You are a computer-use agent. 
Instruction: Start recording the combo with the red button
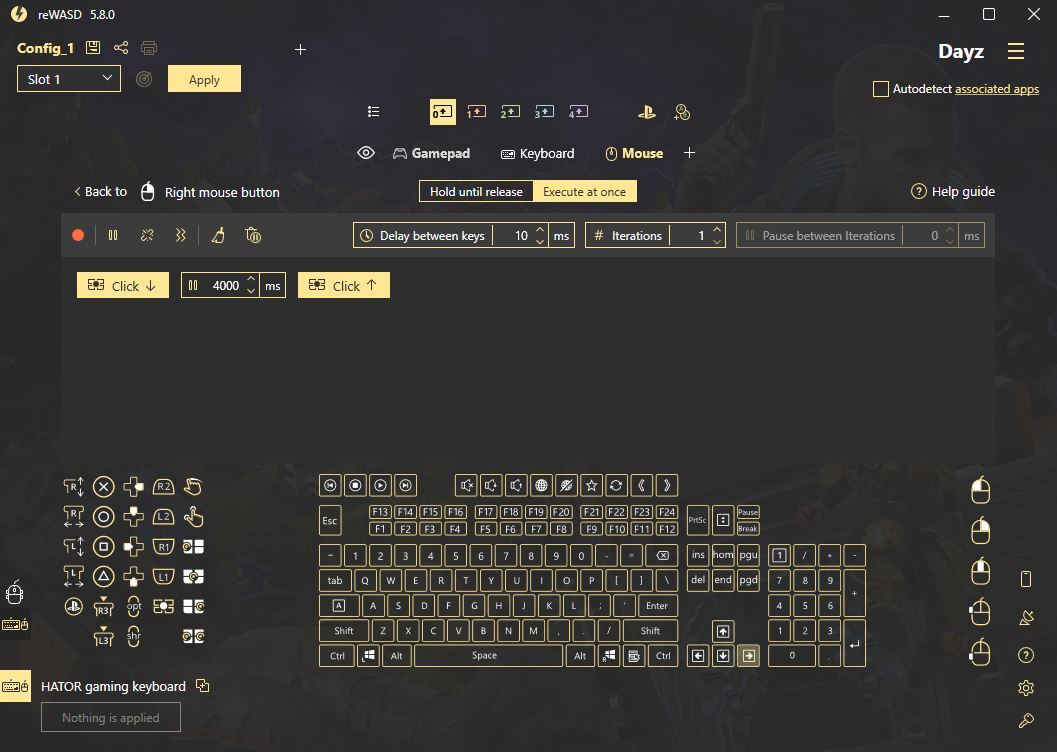(78, 235)
